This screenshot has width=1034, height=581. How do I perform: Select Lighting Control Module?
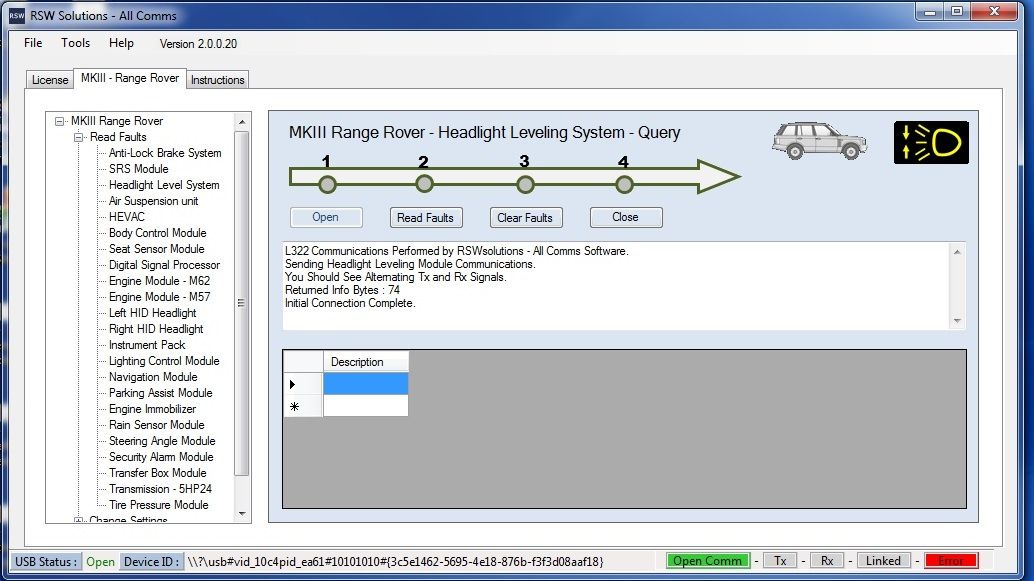point(164,361)
